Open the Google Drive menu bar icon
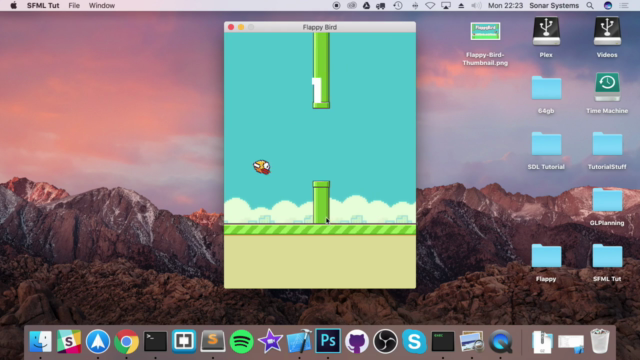Image resolution: width=640 pixels, height=360 pixels. click(x=367, y=5)
